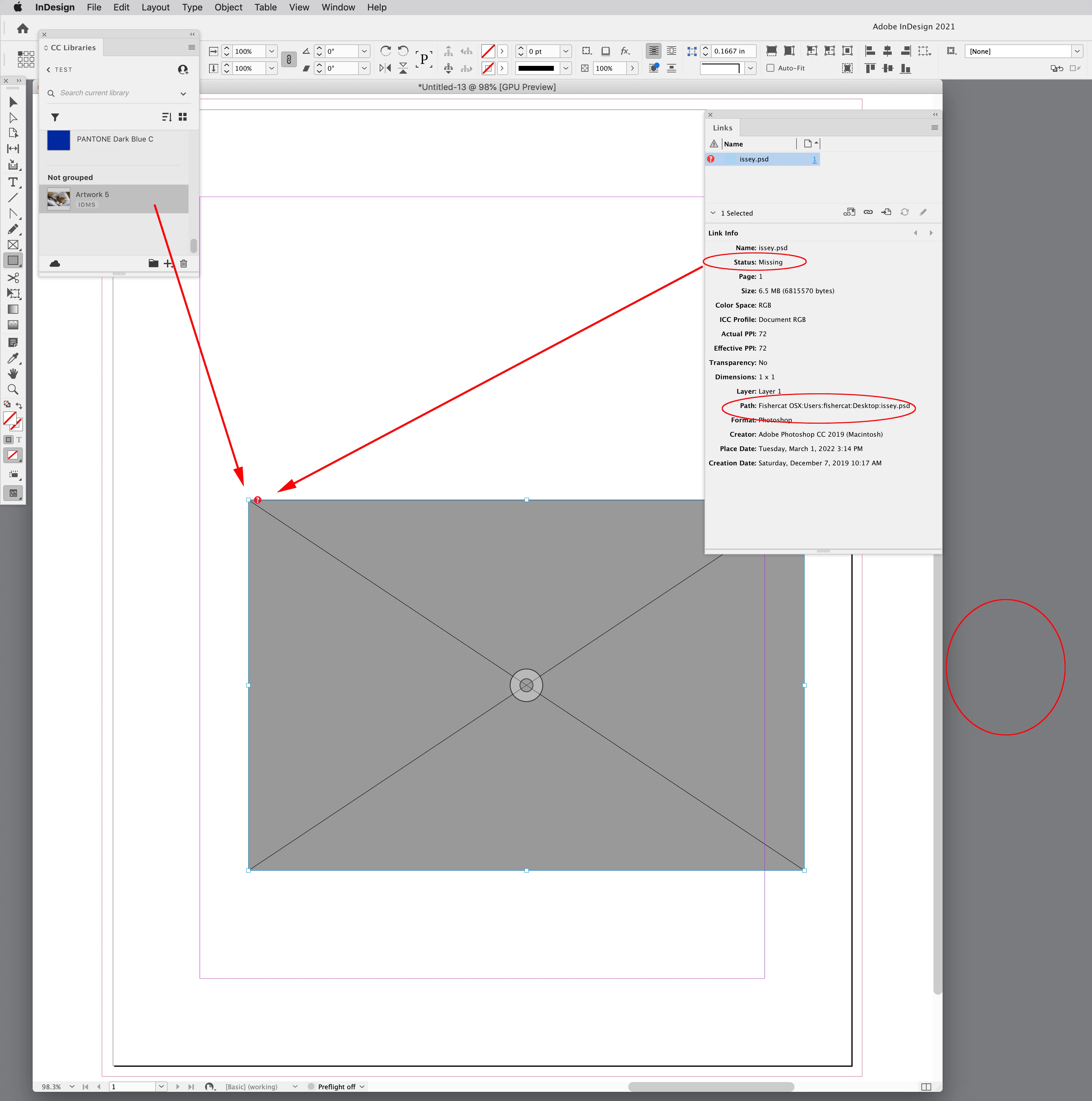
Task: Click Go To Link icon in Links panel
Action: [x=886, y=213]
